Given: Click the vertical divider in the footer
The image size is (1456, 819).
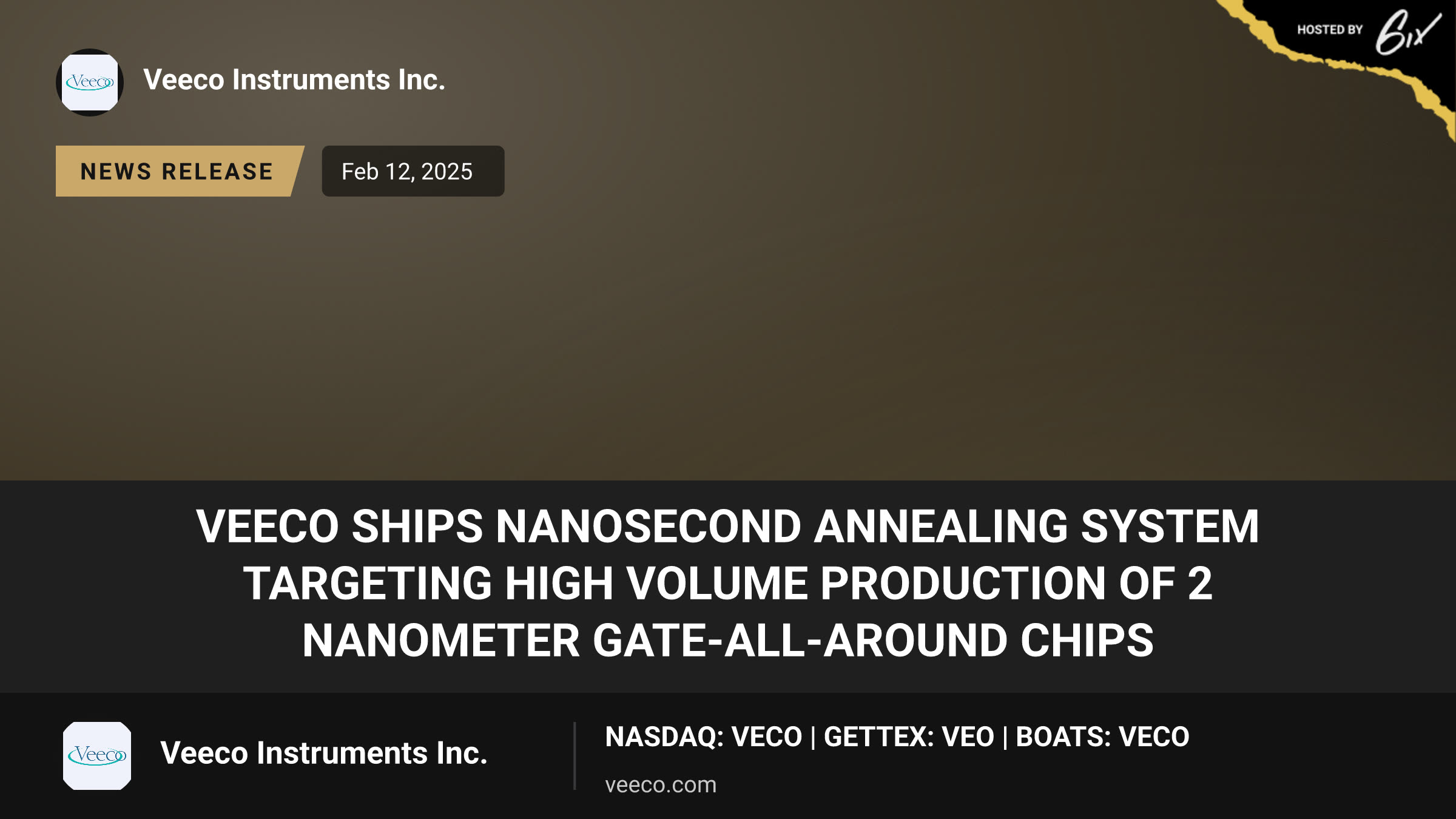Looking at the screenshot, I should coord(575,756).
